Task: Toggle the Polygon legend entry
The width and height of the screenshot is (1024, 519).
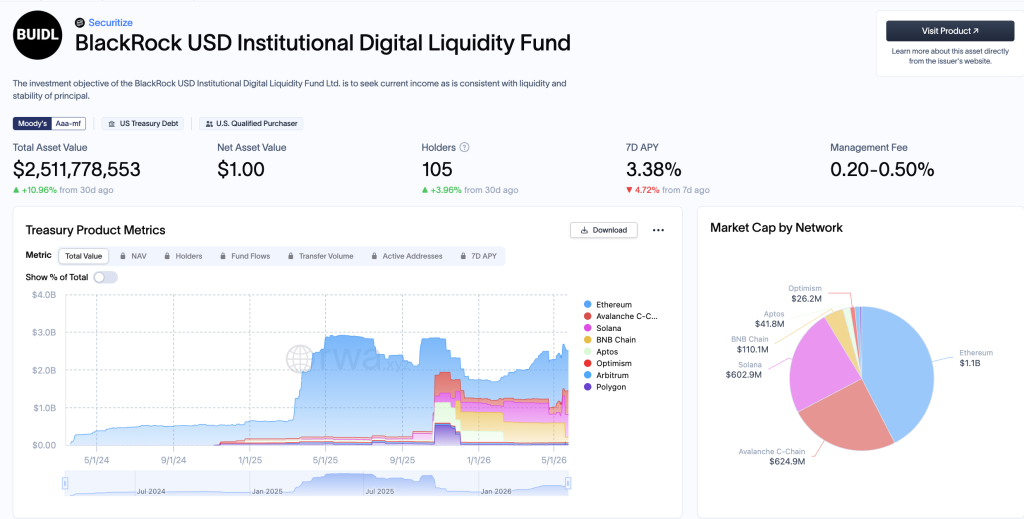Action: (605, 387)
